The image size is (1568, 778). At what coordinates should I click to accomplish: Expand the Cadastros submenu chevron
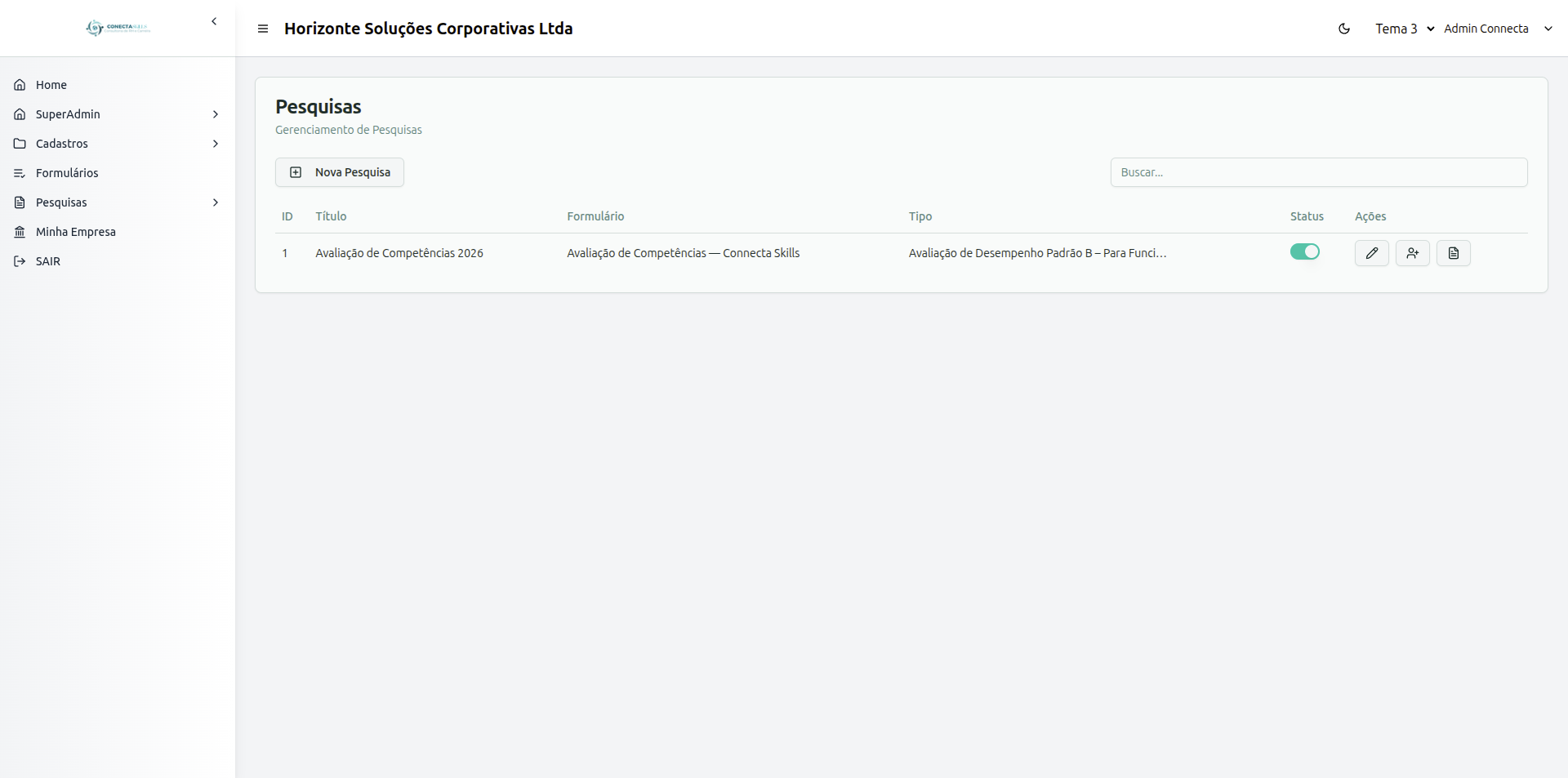tap(216, 144)
